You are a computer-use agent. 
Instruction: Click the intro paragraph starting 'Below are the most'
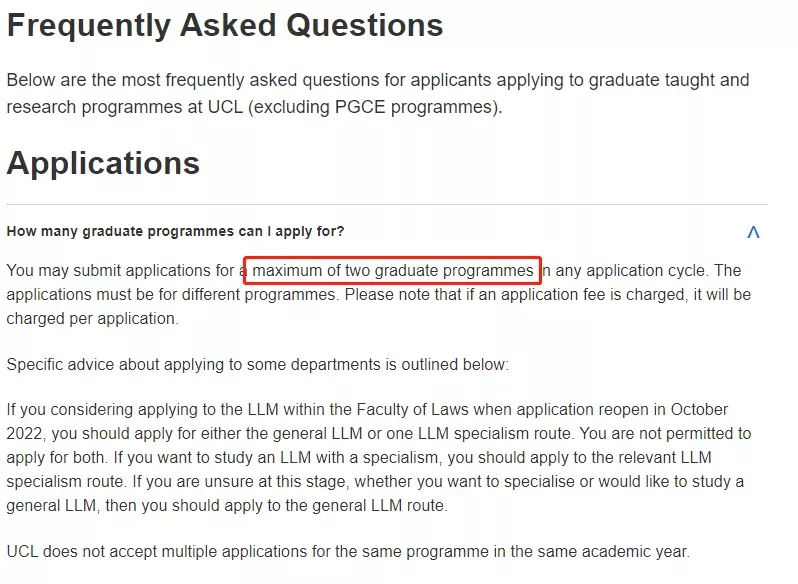[x=378, y=94]
